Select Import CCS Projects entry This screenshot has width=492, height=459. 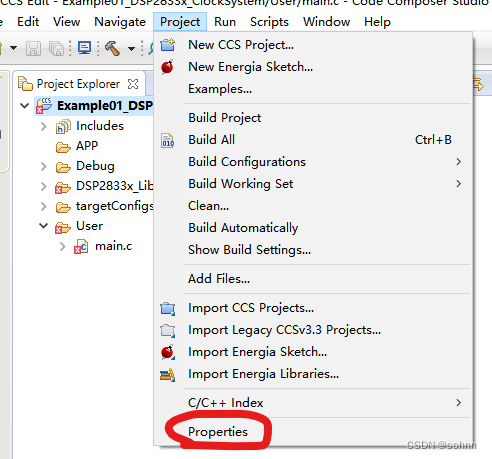pyautogui.click(x=313, y=308)
